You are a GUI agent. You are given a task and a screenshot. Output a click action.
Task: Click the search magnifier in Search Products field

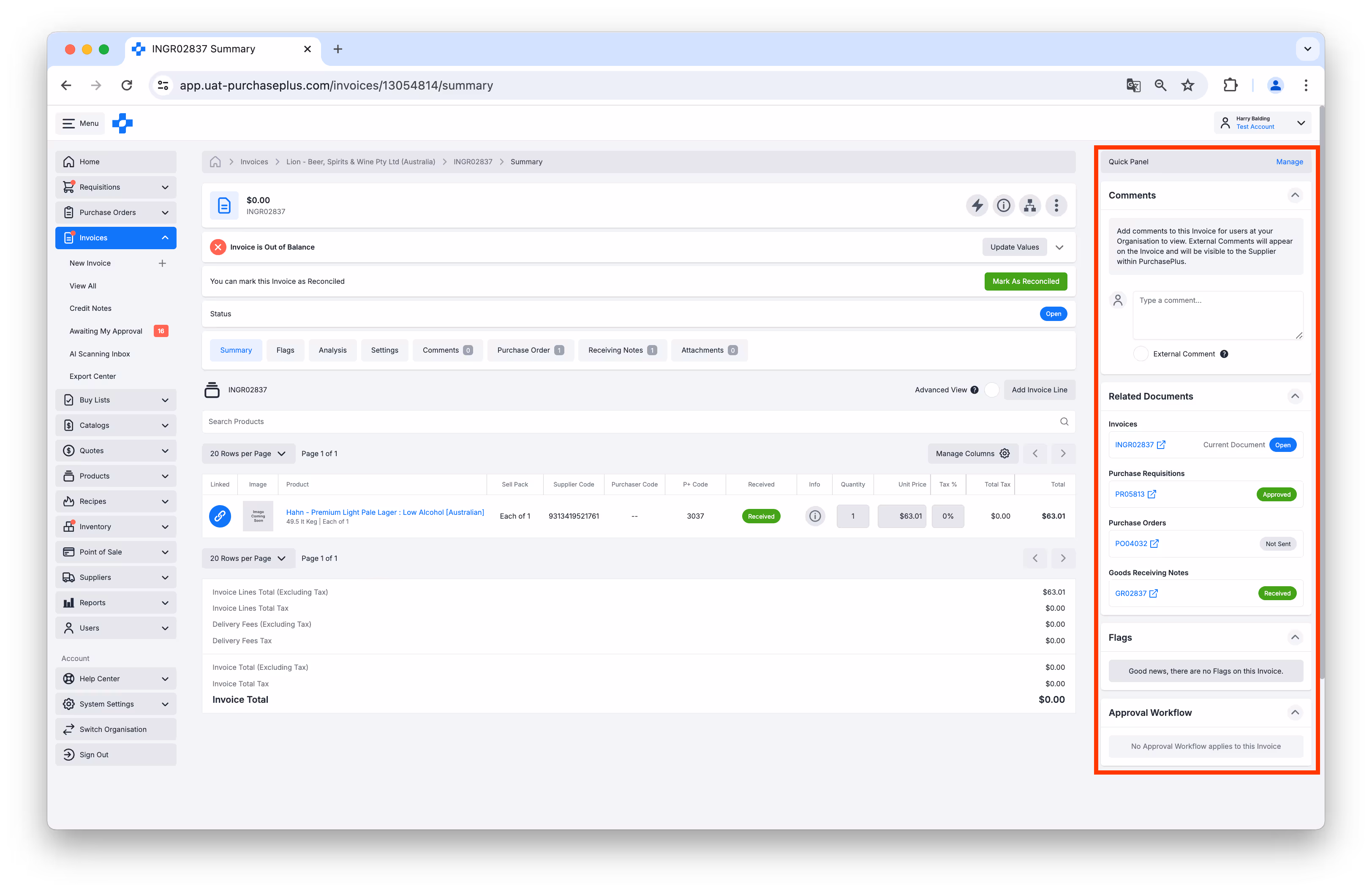(1064, 421)
